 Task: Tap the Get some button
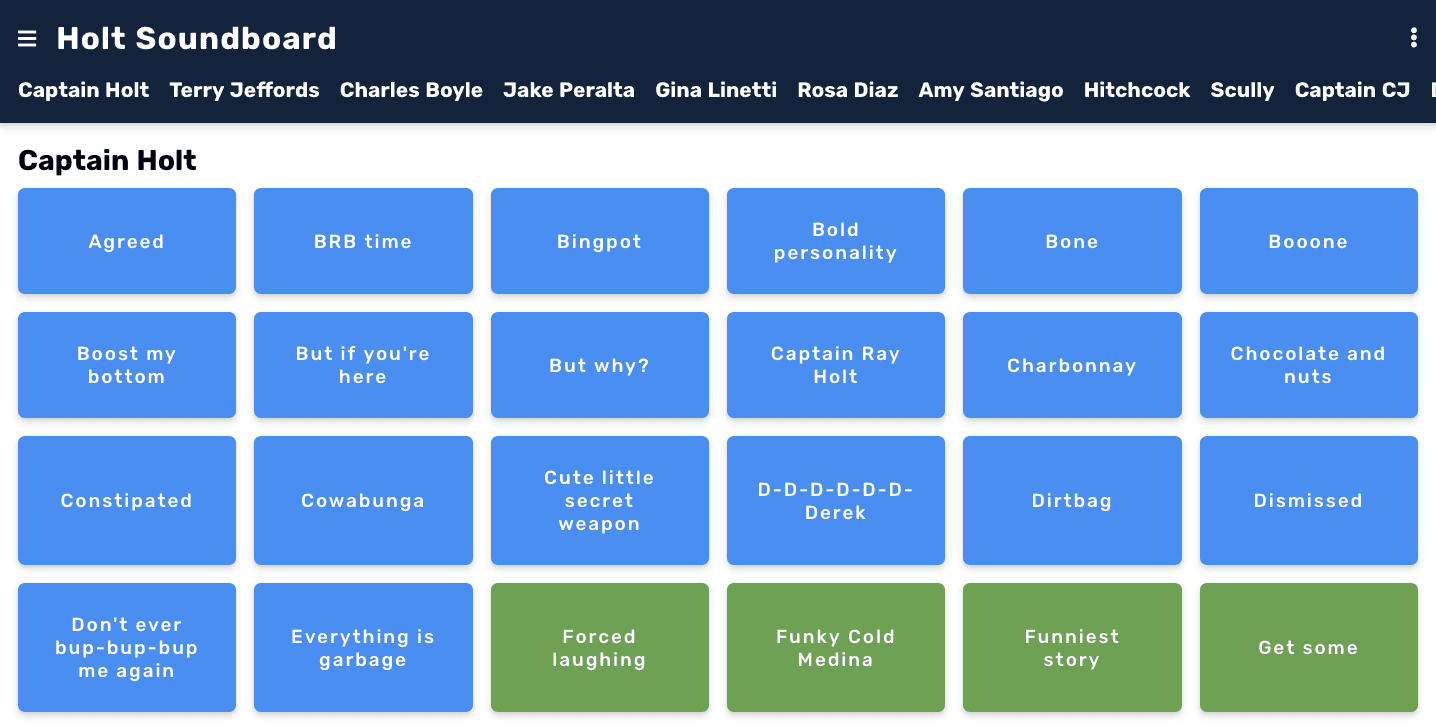point(1308,647)
